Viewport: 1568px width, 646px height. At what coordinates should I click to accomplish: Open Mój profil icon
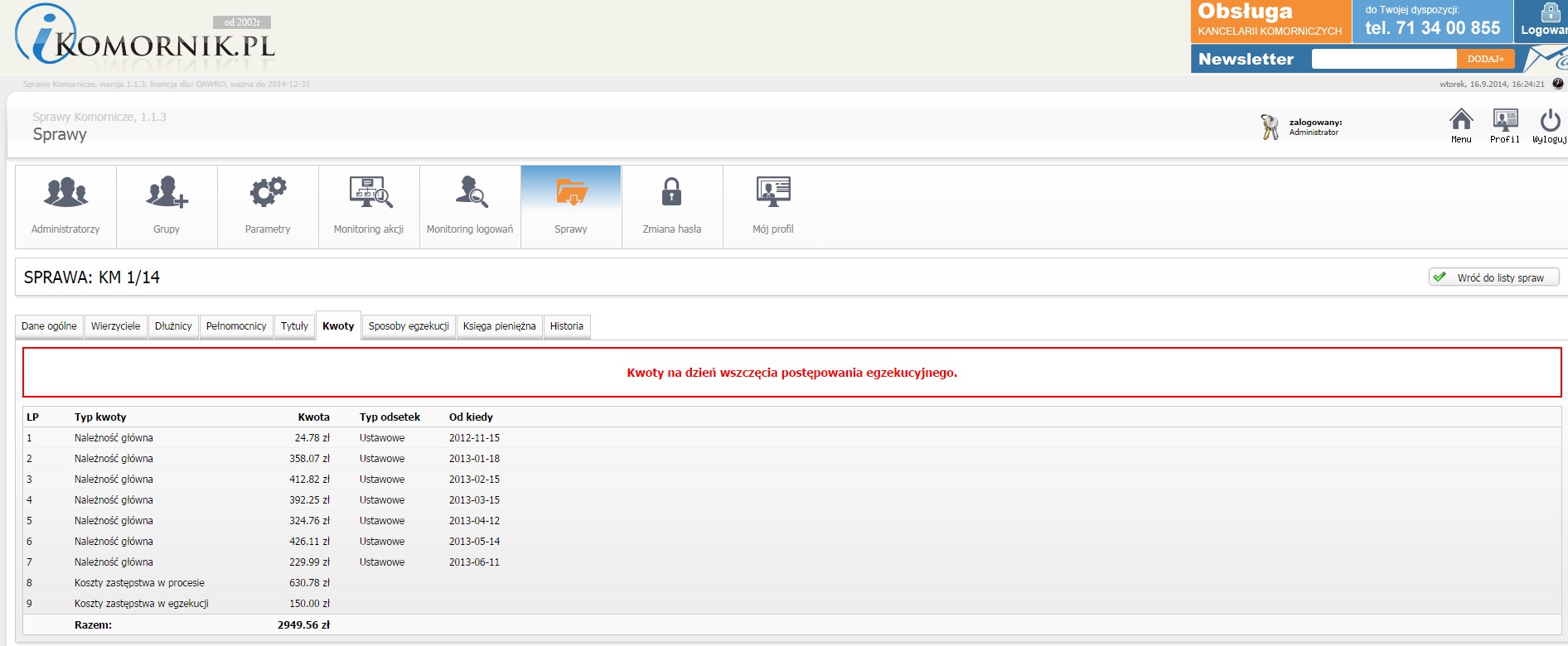tap(772, 192)
